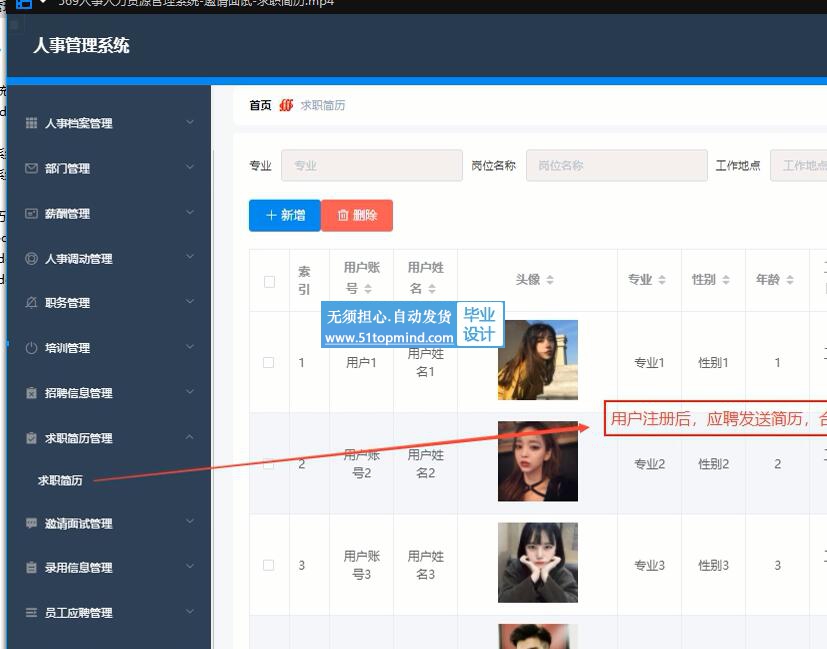The width and height of the screenshot is (827, 649).
Task: Expand 薪酬管理 menu chevron
Action: coord(190,212)
